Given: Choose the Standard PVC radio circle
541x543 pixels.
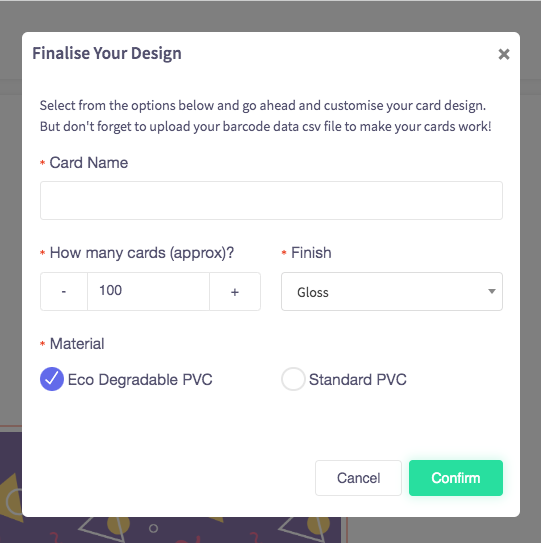Looking at the screenshot, I should click(293, 379).
